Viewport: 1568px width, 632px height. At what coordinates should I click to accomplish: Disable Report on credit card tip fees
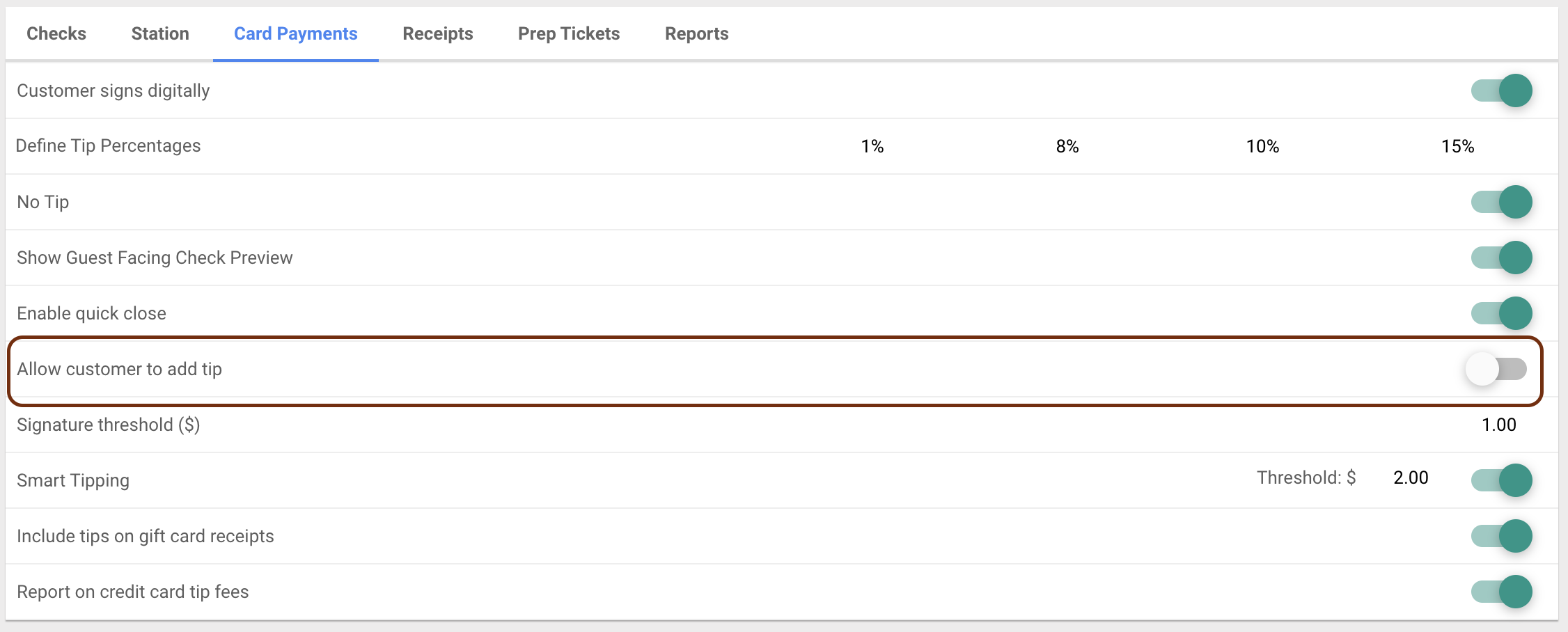1501,592
